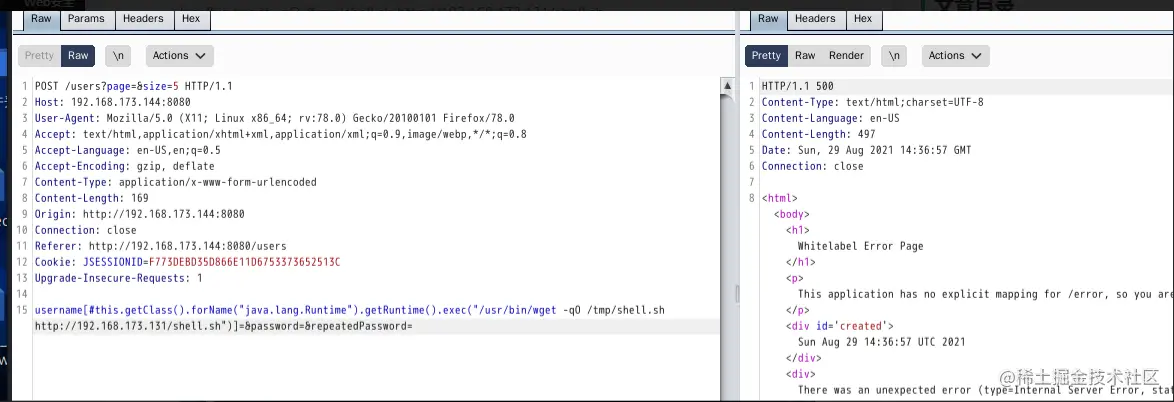Click response Content-Language line
Screen dimensions: 1174x402
830,118
